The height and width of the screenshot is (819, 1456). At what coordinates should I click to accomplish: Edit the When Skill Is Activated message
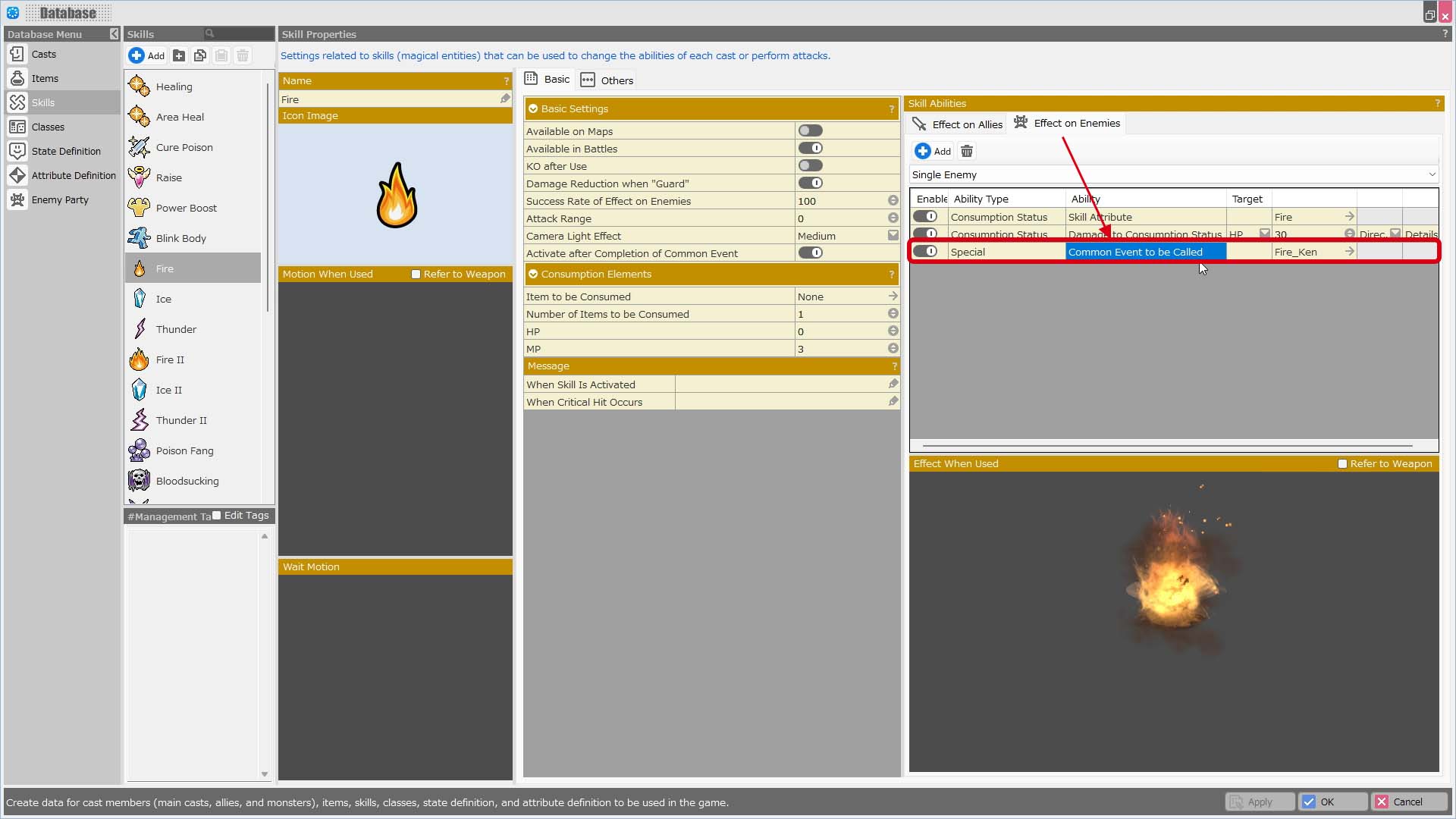pos(893,384)
